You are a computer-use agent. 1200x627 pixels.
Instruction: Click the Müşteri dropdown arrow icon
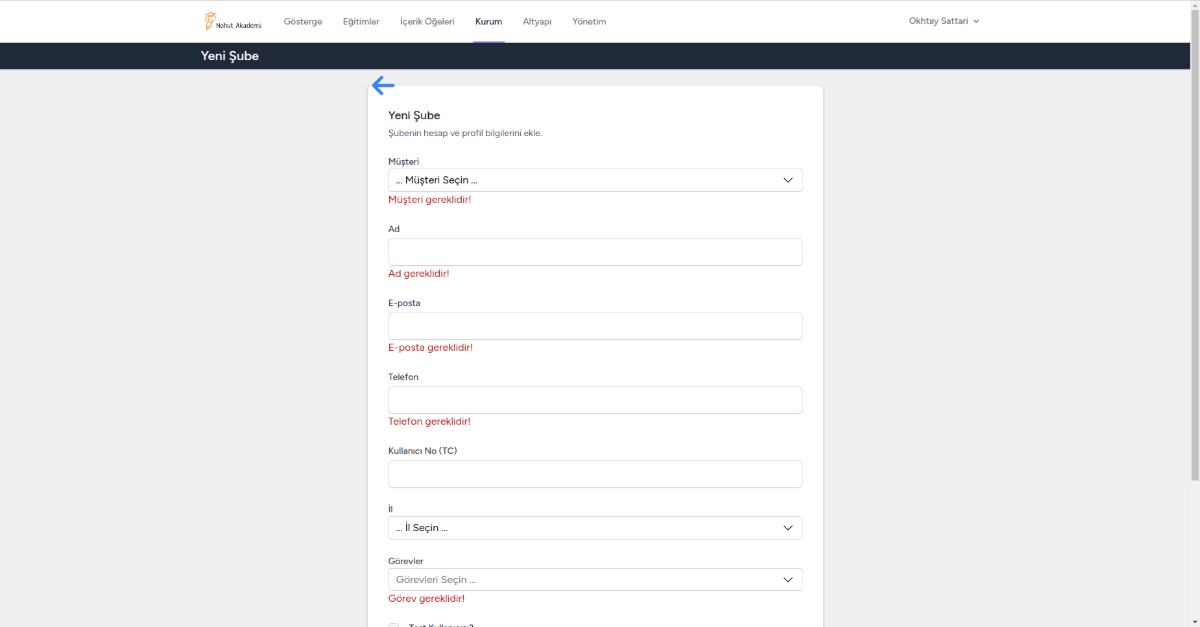tap(788, 180)
